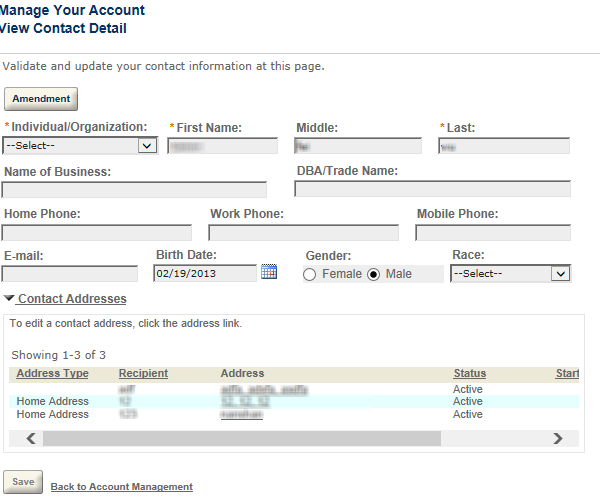Viewport: 600px width, 503px height.
Task: Click the horizontal scrollbar right arrow
Action: point(558,438)
